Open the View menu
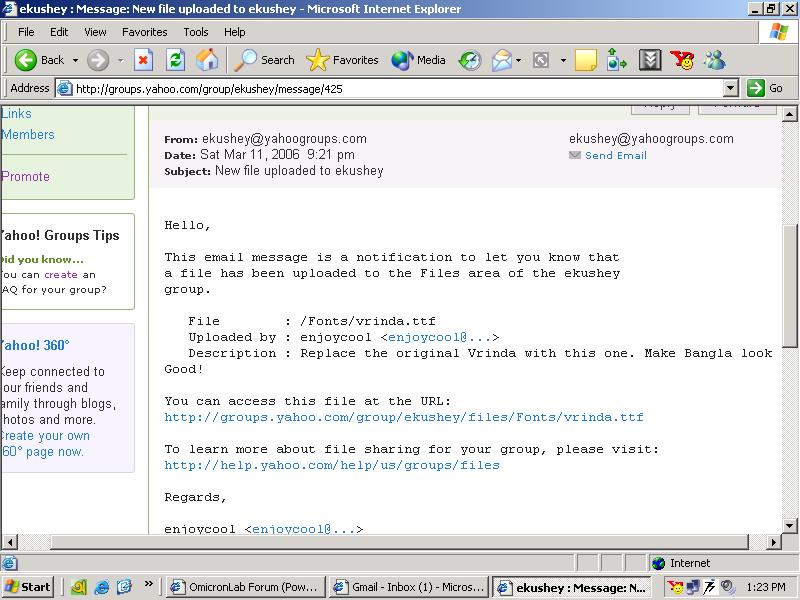The image size is (800, 600). pos(95,32)
